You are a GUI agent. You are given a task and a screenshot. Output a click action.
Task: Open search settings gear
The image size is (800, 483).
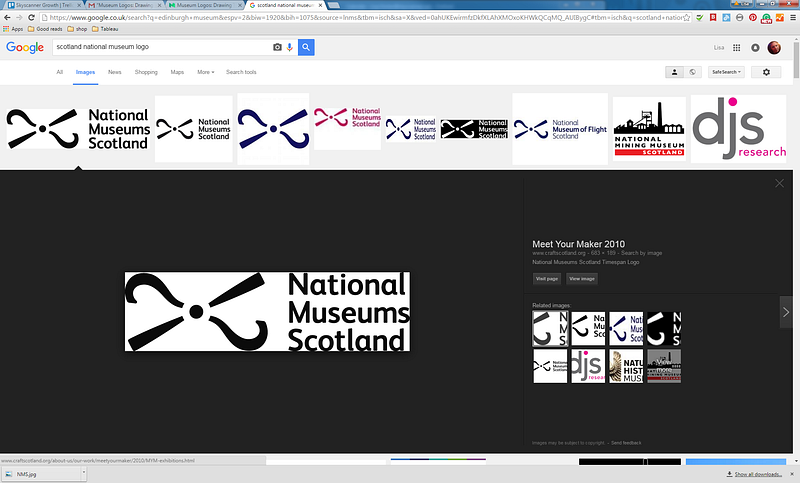[x=766, y=72]
